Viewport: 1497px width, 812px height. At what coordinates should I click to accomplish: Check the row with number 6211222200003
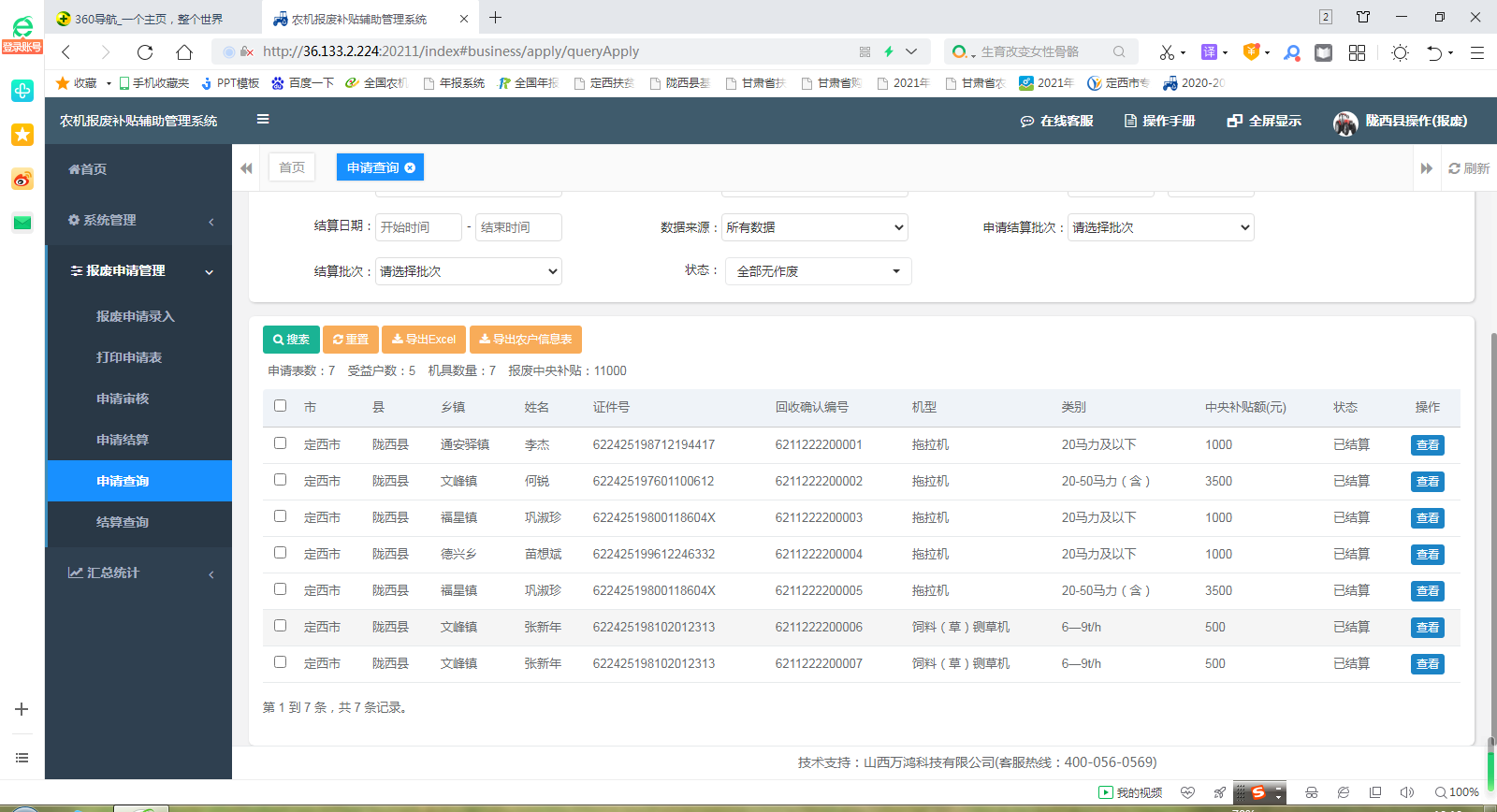coord(280,516)
